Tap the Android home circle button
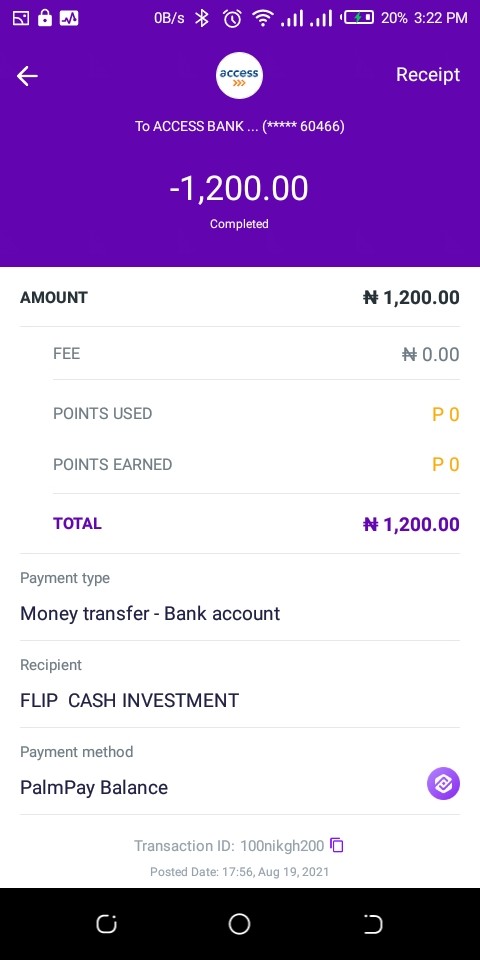Screen dimensions: 480x960 pyautogui.click(x=239, y=924)
